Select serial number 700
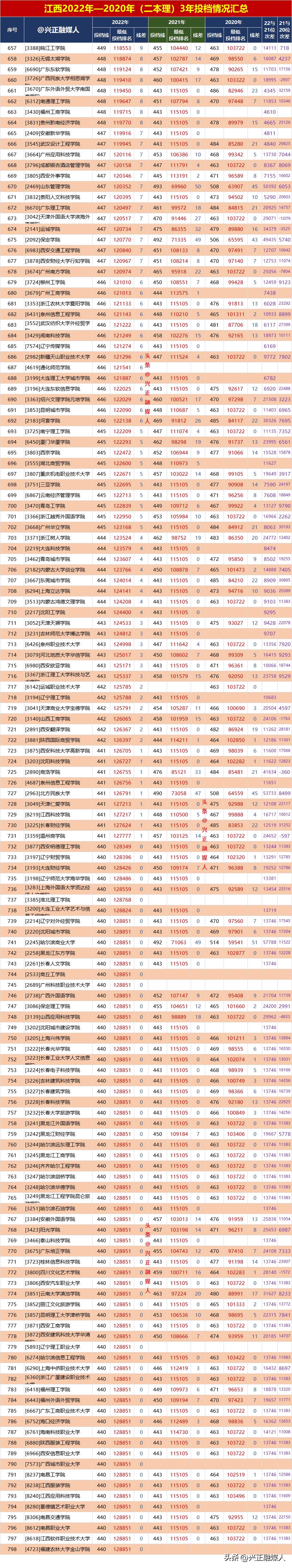 12,506
